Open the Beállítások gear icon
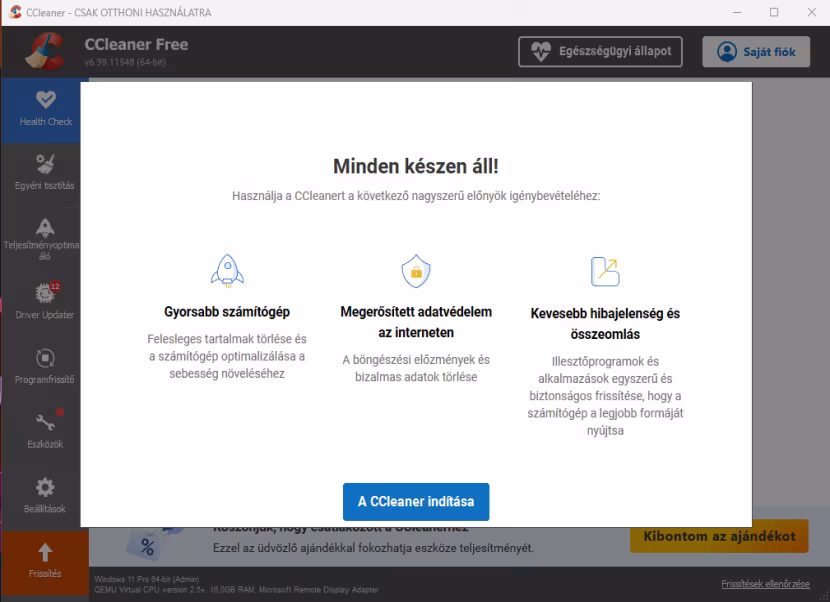The width and height of the screenshot is (830, 602). tap(45, 487)
